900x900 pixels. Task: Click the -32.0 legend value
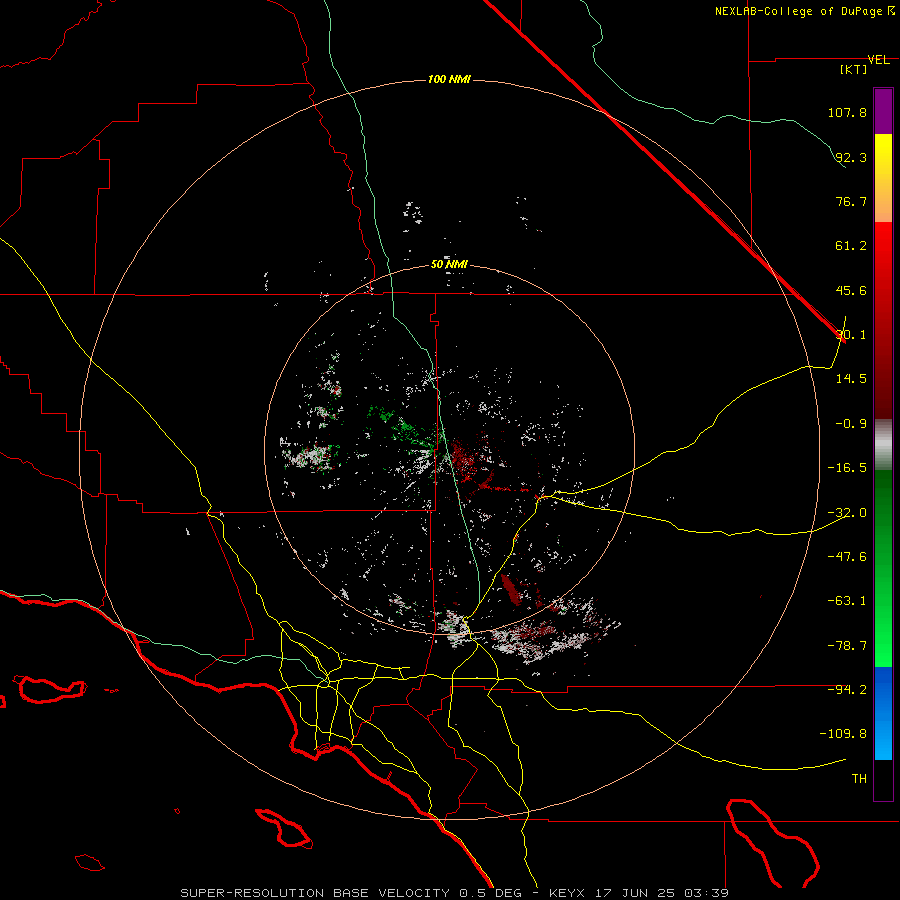click(x=847, y=512)
